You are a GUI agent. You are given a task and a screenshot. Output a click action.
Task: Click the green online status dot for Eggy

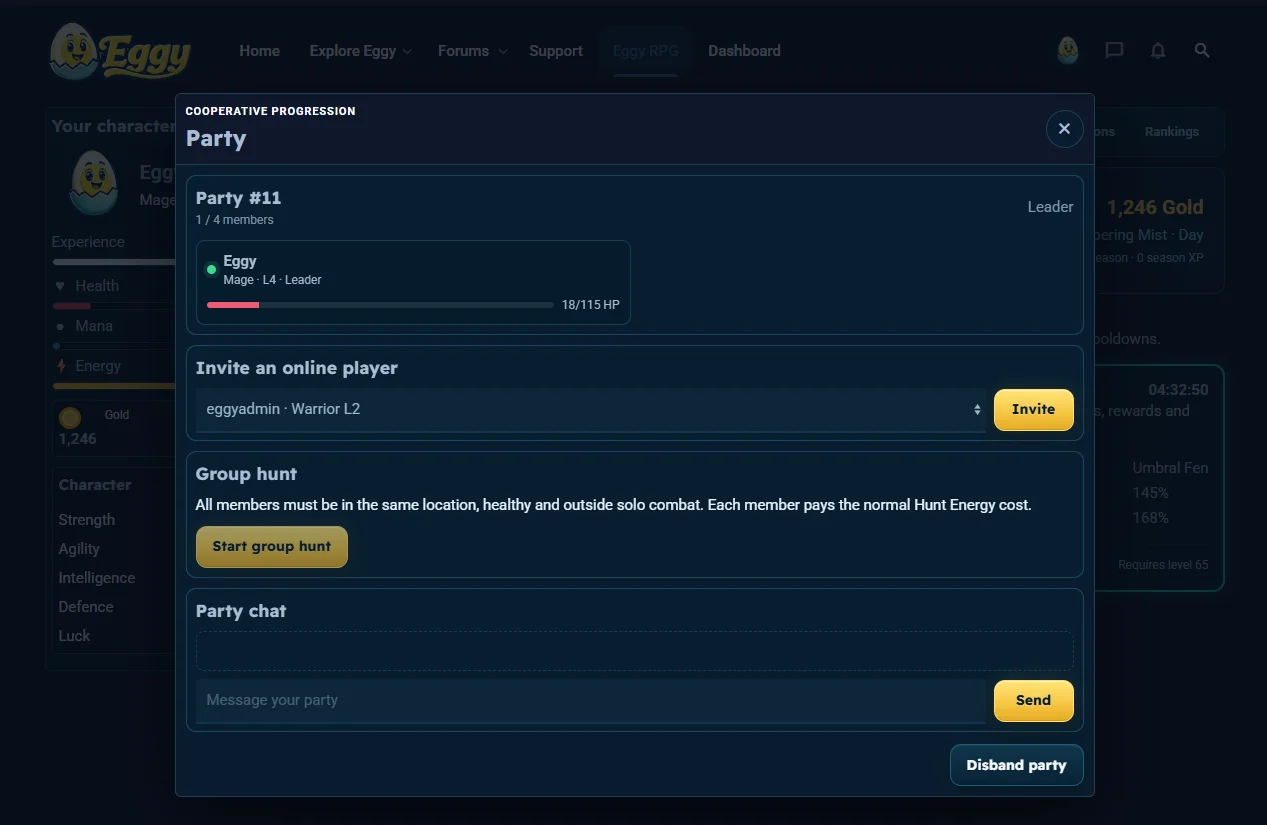point(211,269)
